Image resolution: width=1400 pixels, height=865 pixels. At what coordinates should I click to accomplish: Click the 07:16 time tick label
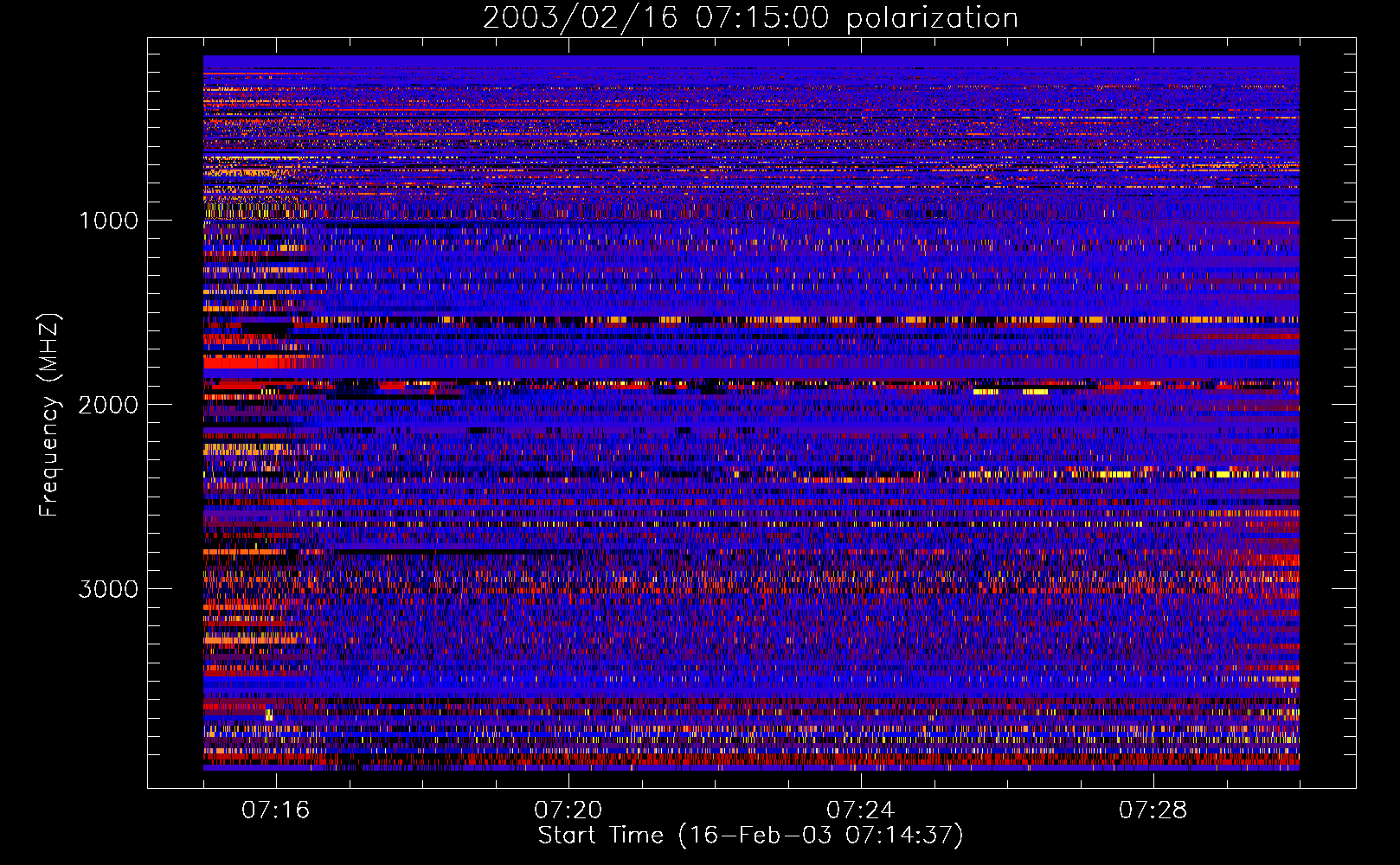(276, 811)
